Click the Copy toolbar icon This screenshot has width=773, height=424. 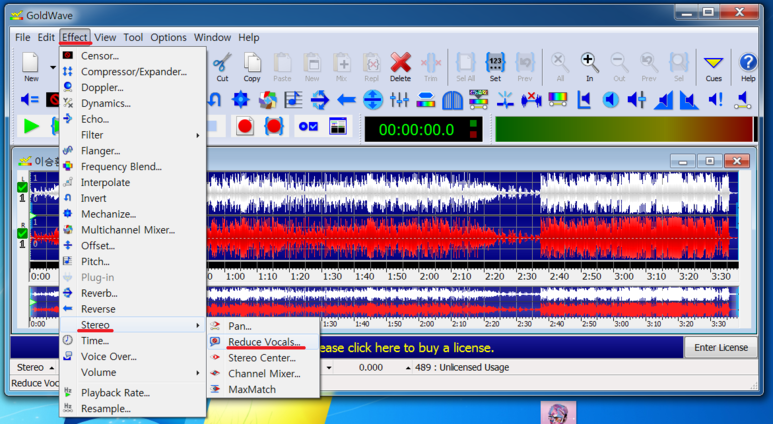pyautogui.click(x=252, y=63)
